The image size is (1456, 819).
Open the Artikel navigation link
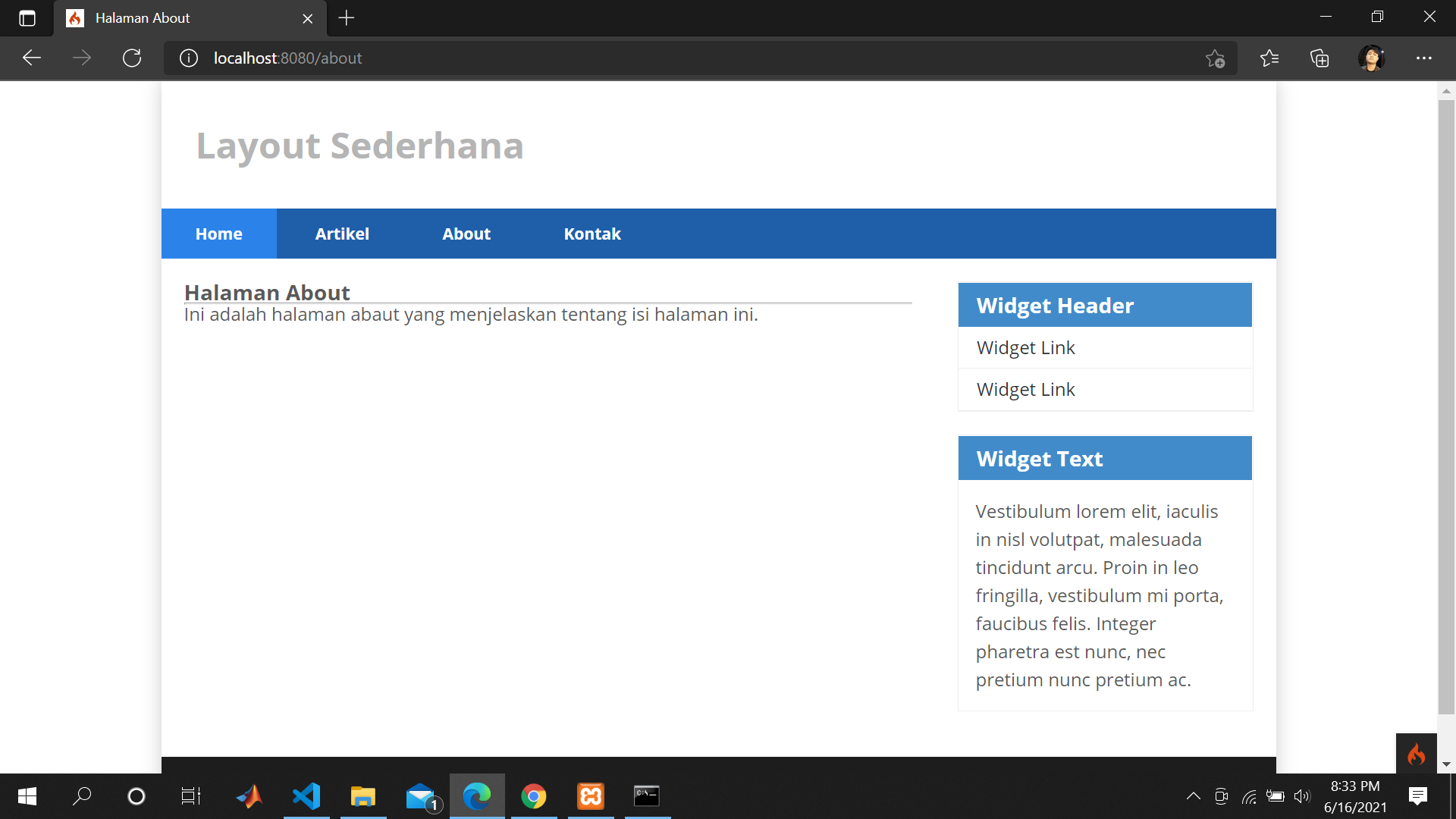click(x=342, y=234)
